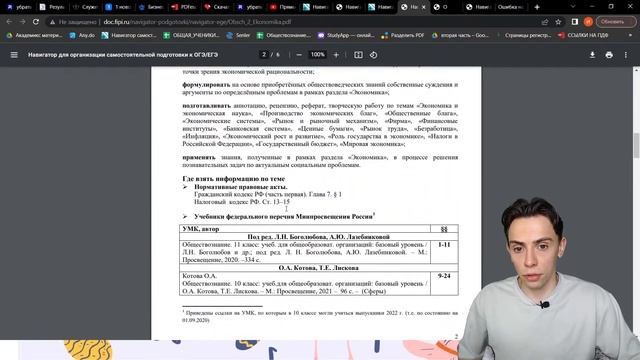The height and width of the screenshot is (360, 640).
Task: Switch to the Скачат tab
Action: click(216, 7)
